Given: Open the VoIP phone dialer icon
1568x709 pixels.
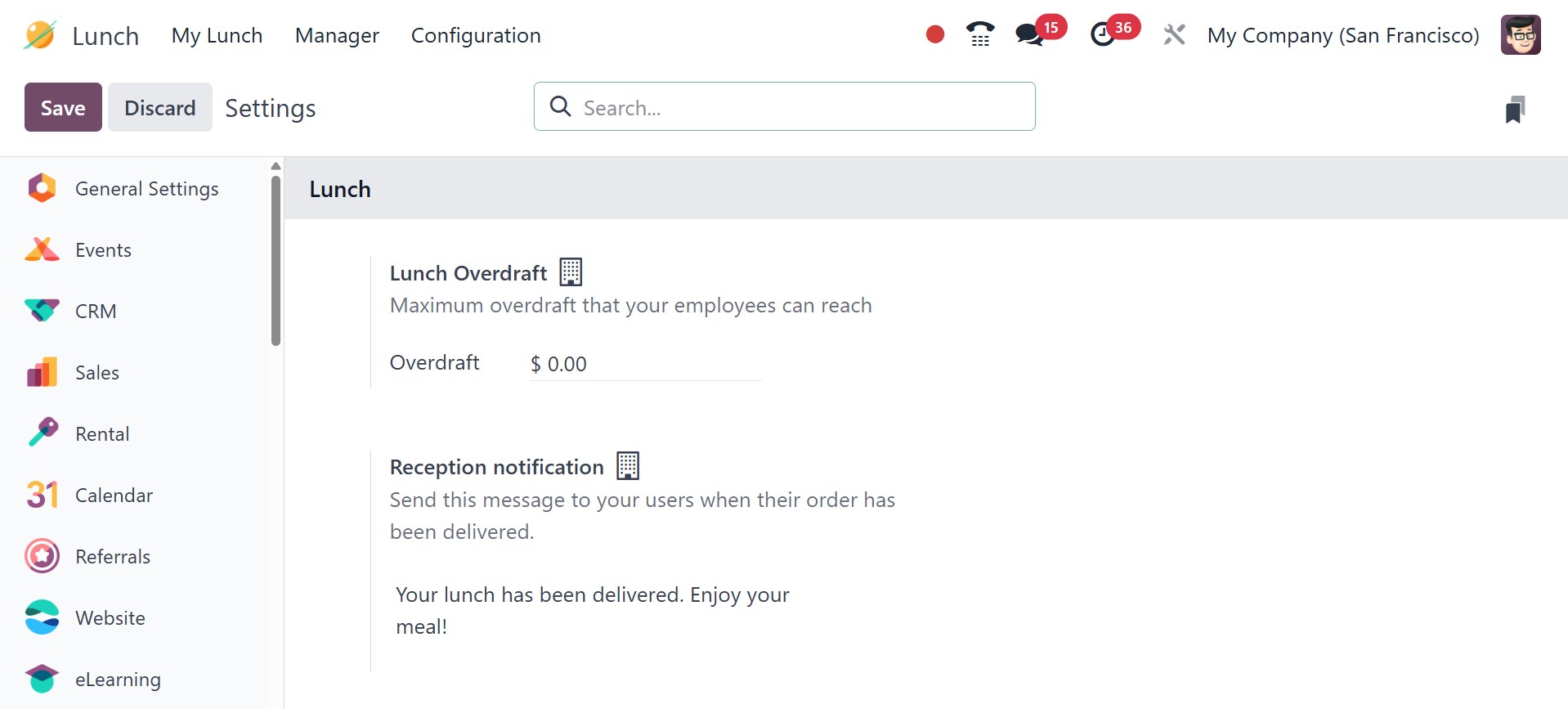Looking at the screenshot, I should tap(979, 34).
